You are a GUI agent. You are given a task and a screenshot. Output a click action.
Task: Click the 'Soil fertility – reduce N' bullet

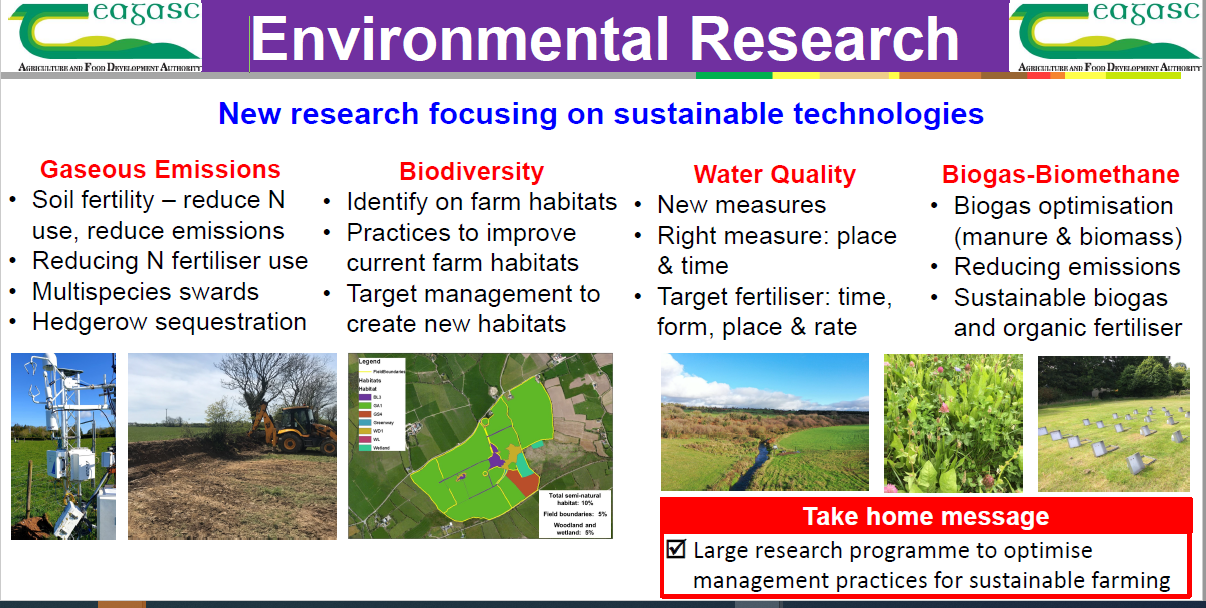158,200
